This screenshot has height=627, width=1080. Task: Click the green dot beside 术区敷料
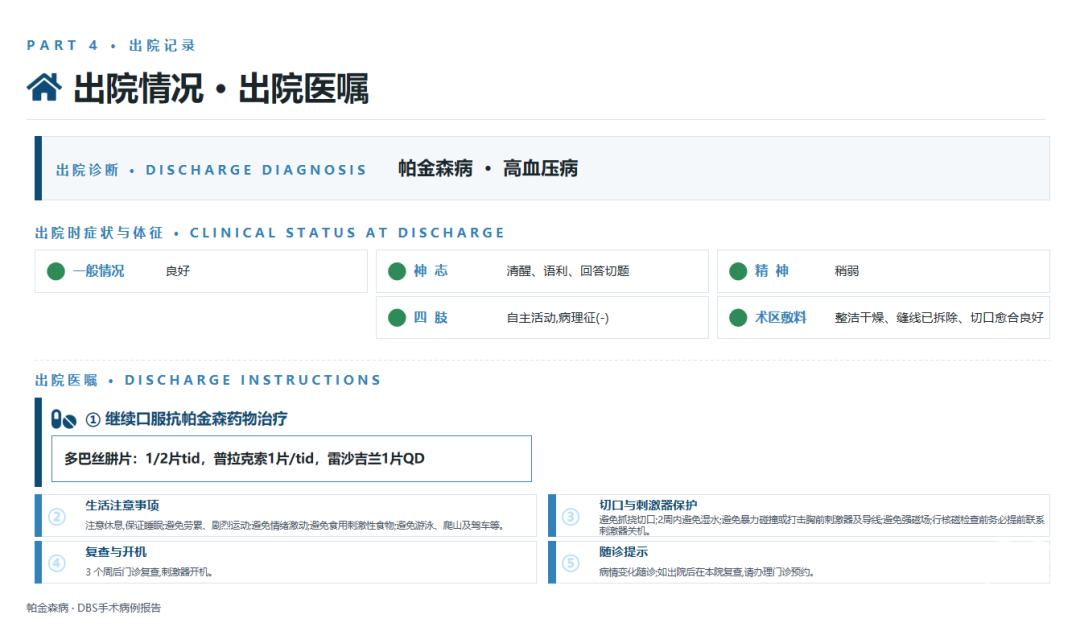738,318
